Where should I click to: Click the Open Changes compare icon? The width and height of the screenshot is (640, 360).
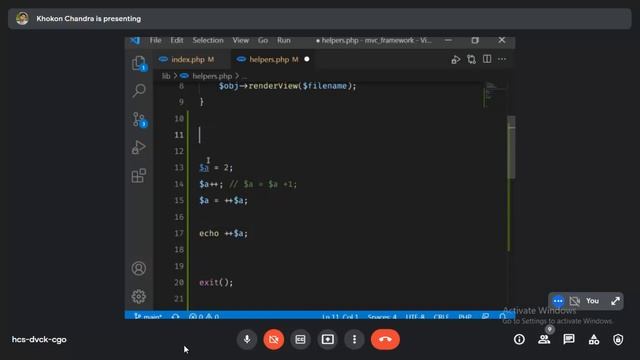[x=471, y=60]
